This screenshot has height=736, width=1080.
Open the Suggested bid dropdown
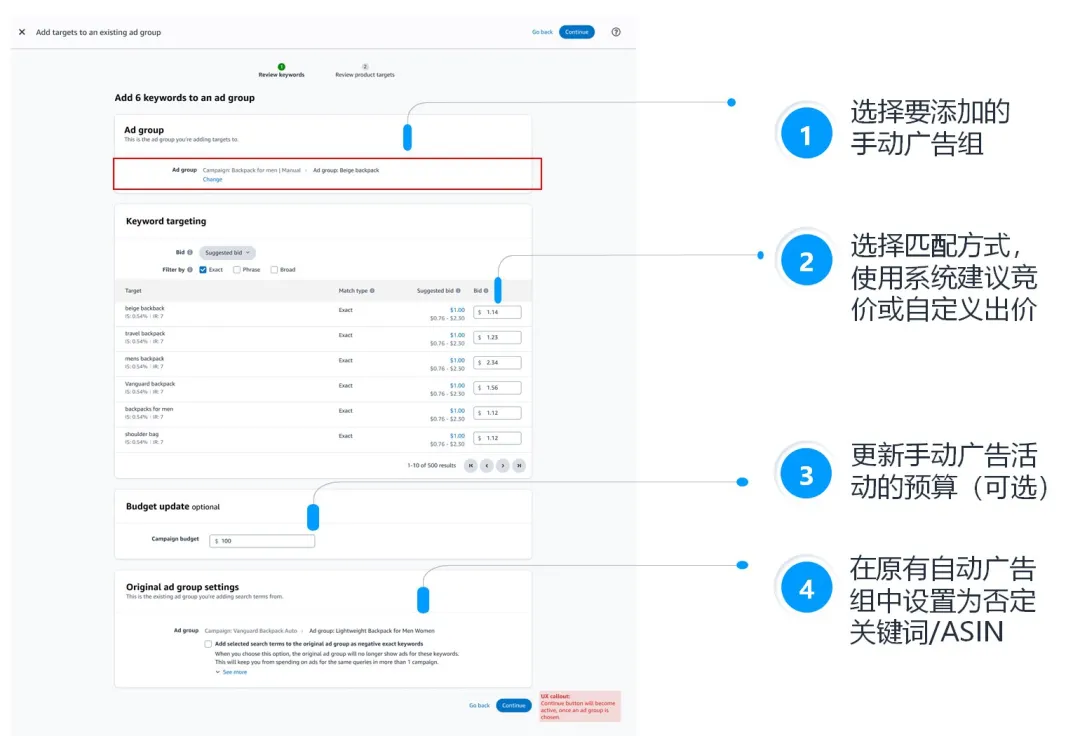click(227, 253)
